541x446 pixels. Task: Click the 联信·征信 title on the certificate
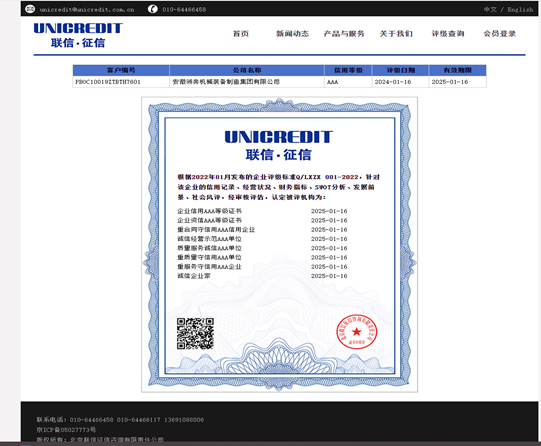click(x=278, y=155)
